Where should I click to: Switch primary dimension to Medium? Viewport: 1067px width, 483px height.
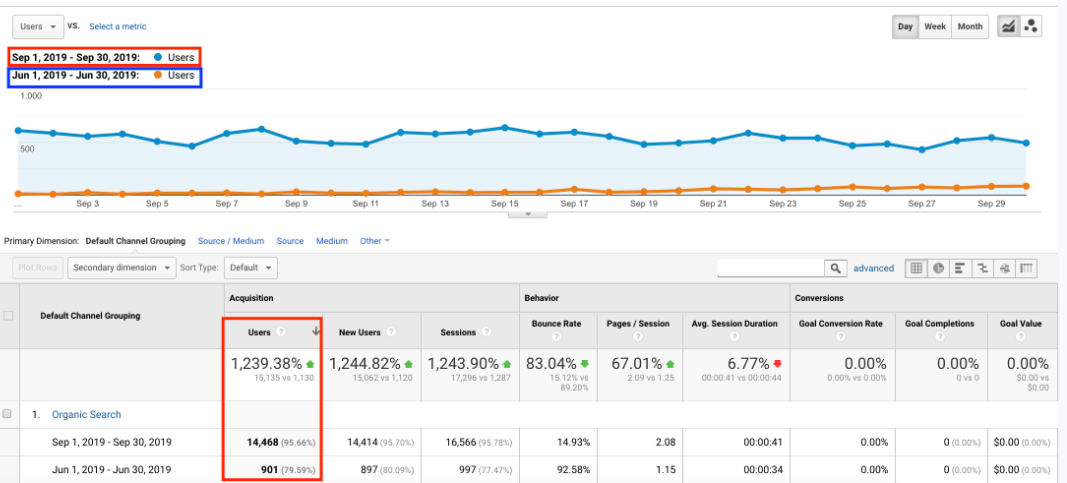pyautogui.click(x=332, y=241)
